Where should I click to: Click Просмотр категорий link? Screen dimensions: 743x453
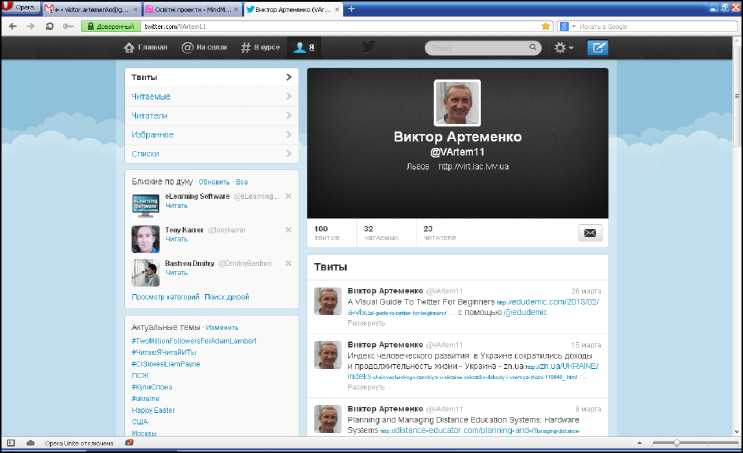pos(165,297)
